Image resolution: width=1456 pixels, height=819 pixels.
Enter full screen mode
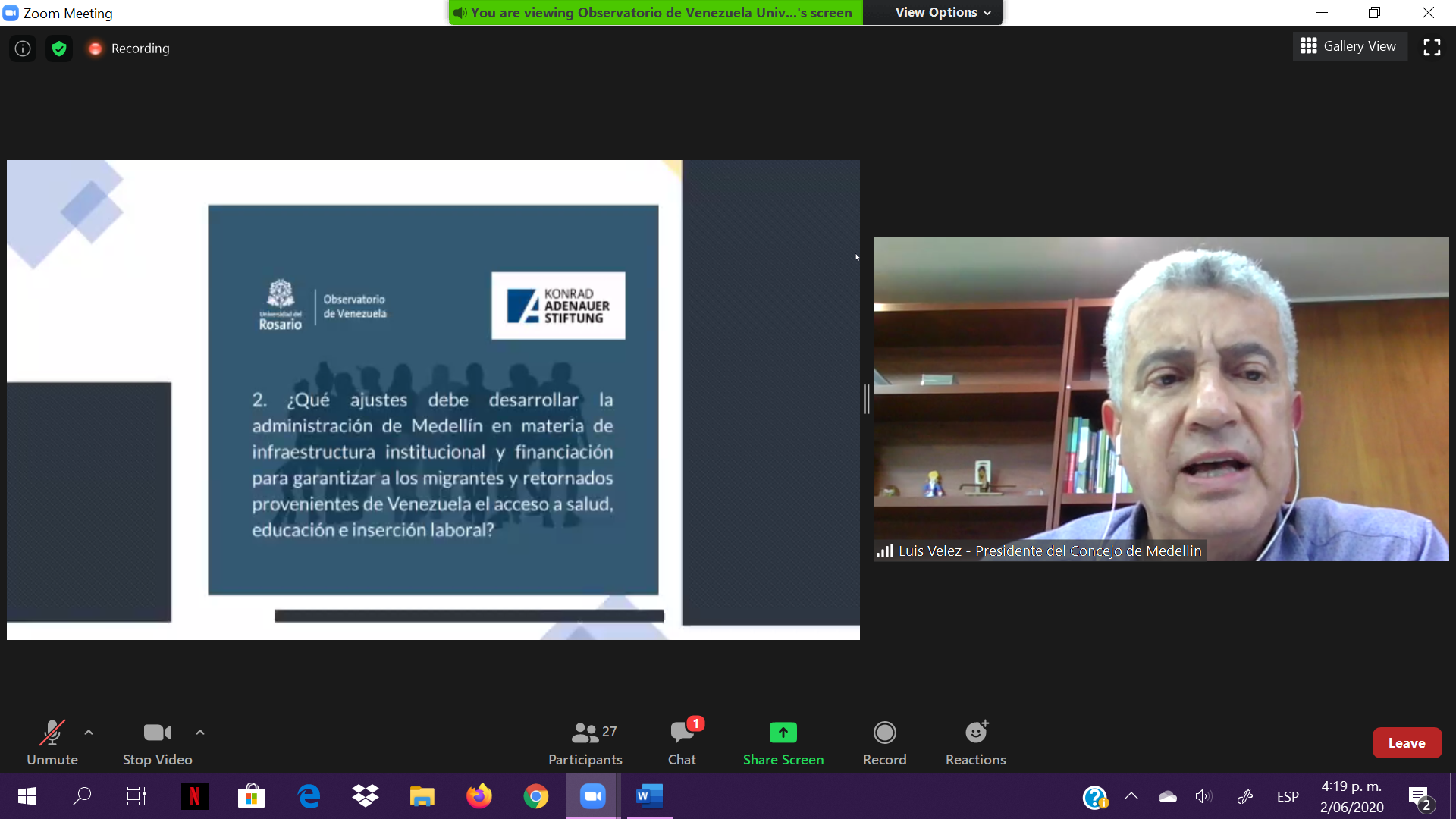point(1432,47)
